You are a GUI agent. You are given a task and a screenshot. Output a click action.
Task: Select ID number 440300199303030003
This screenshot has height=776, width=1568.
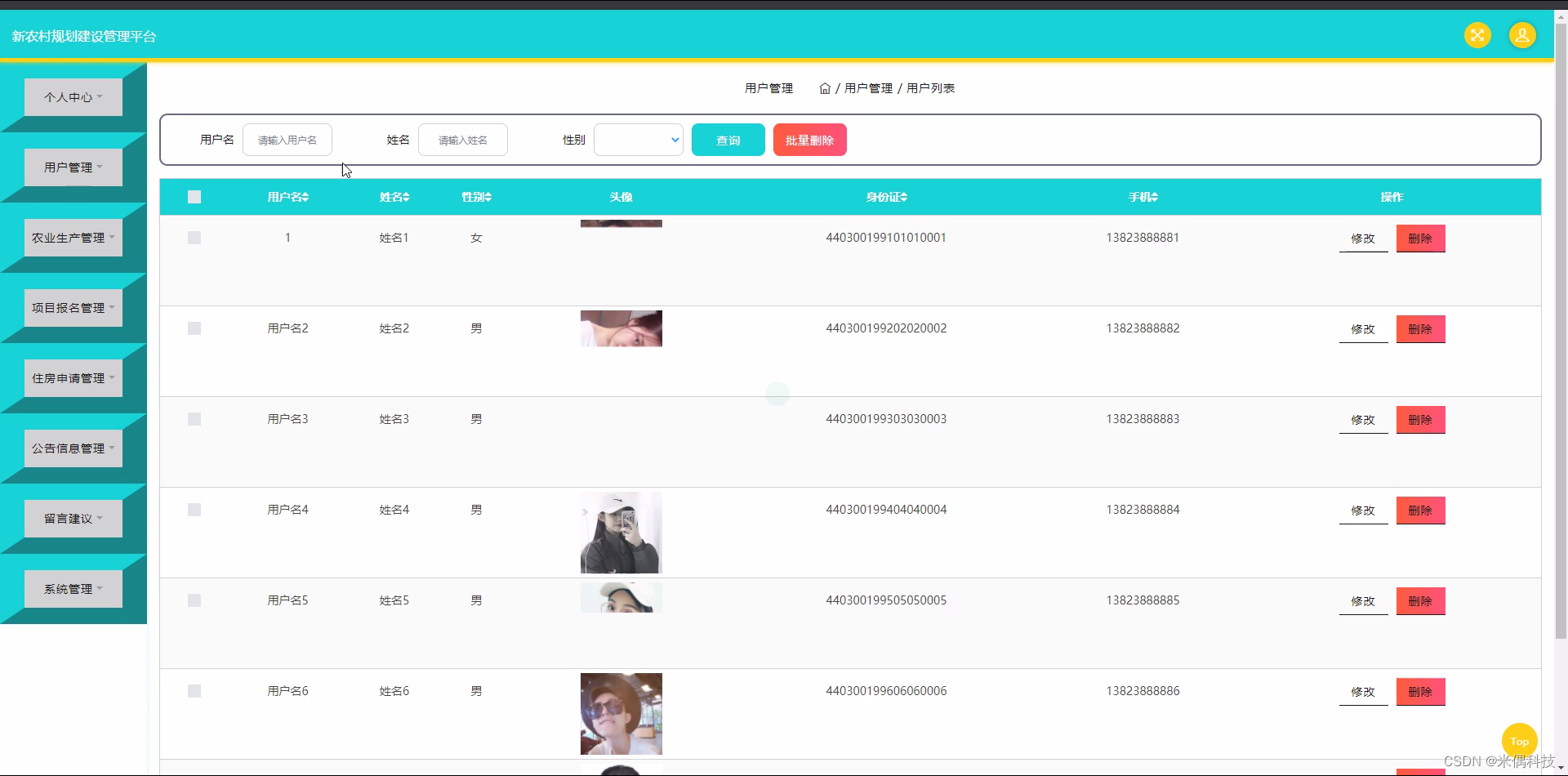pos(886,419)
